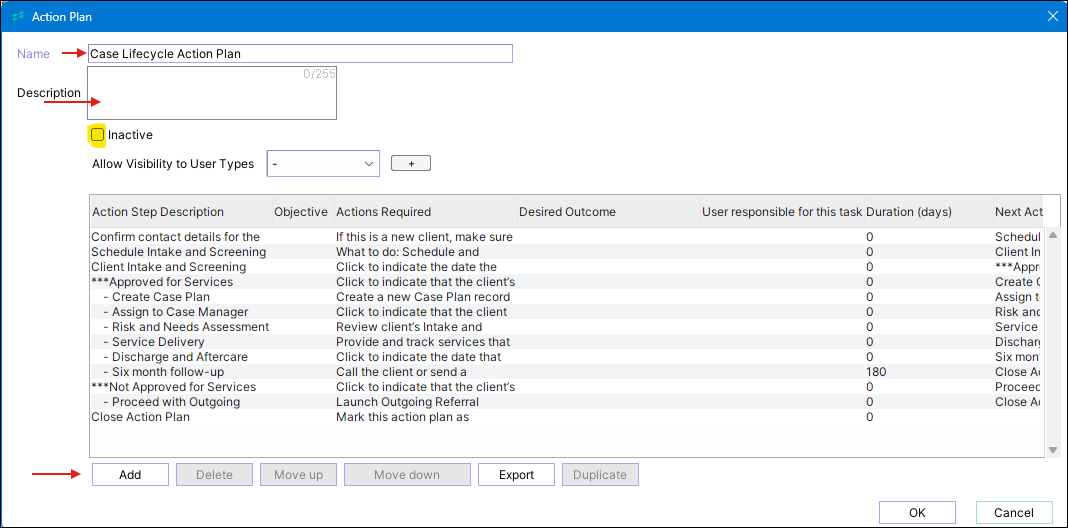Click the scroll down arrow of the table
Image resolution: width=1068 pixels, height=528 pixels.
pyautogui.click(x=1052, y=450)
